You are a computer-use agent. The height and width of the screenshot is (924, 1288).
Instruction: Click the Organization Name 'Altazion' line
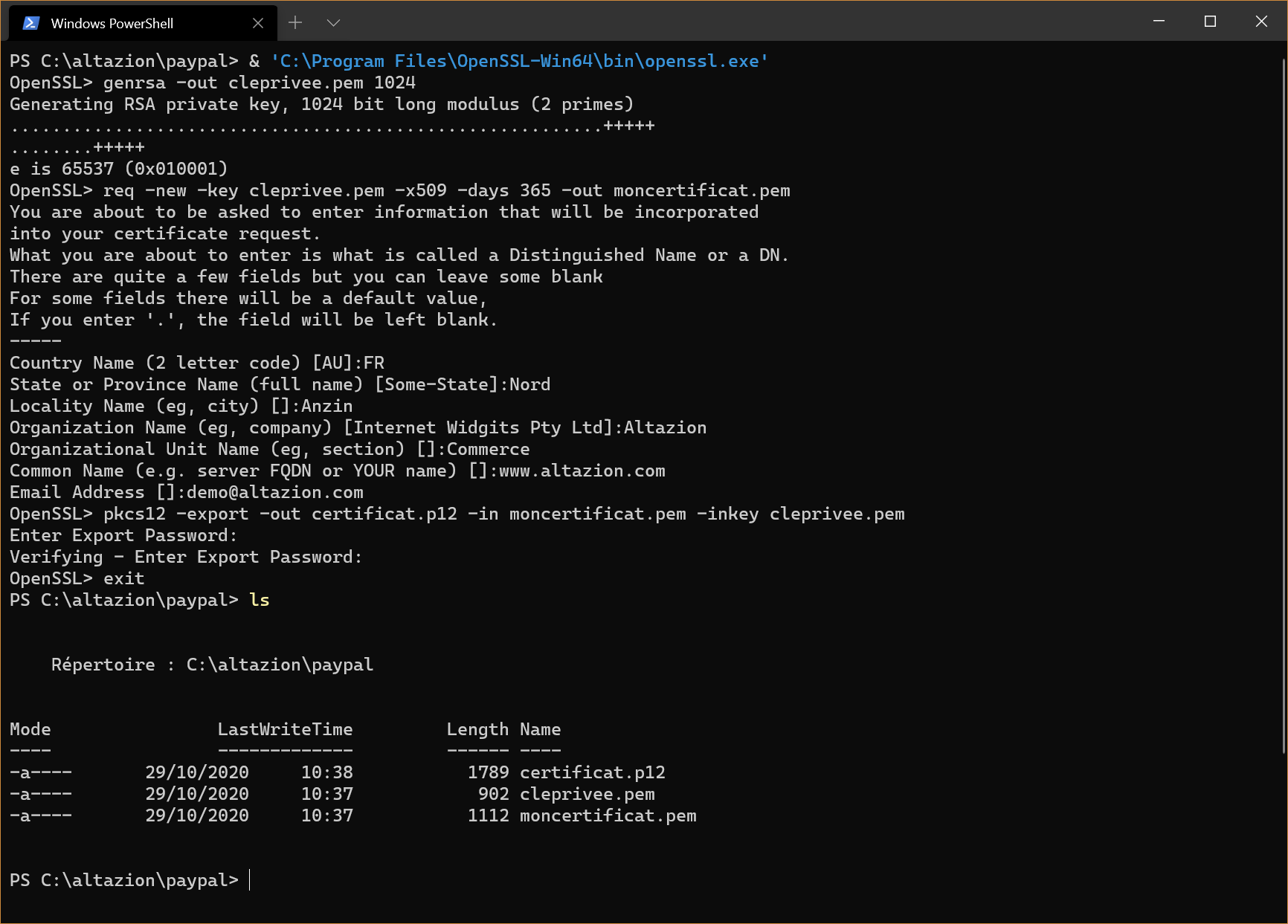tap(358, 427)
